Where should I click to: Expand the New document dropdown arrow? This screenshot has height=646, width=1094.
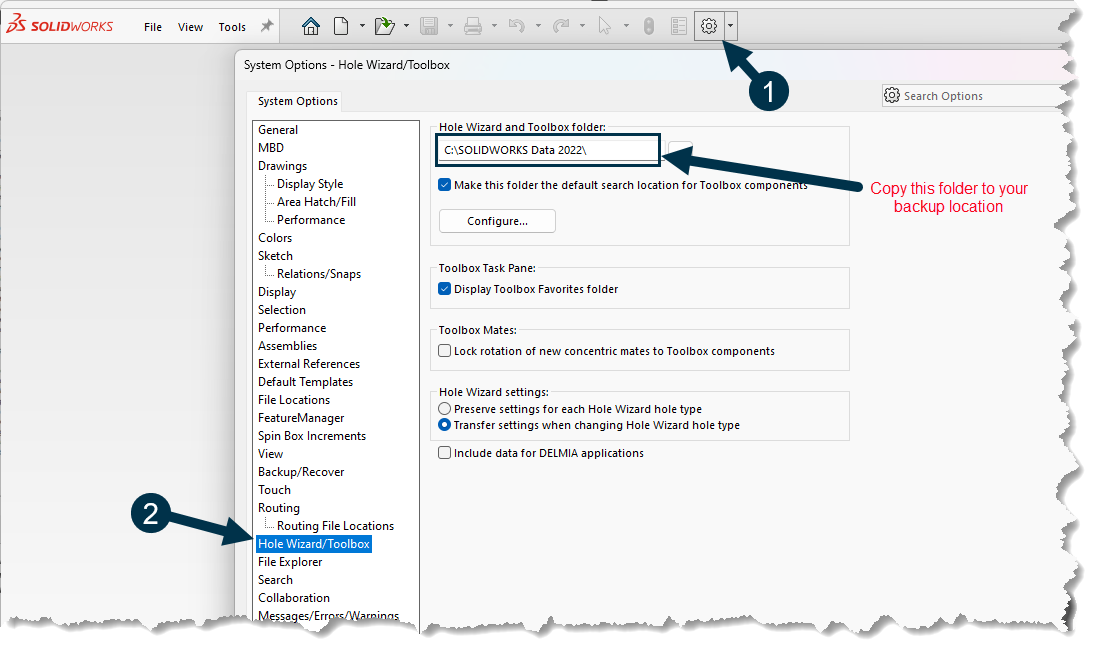click(x=362, y=27)
